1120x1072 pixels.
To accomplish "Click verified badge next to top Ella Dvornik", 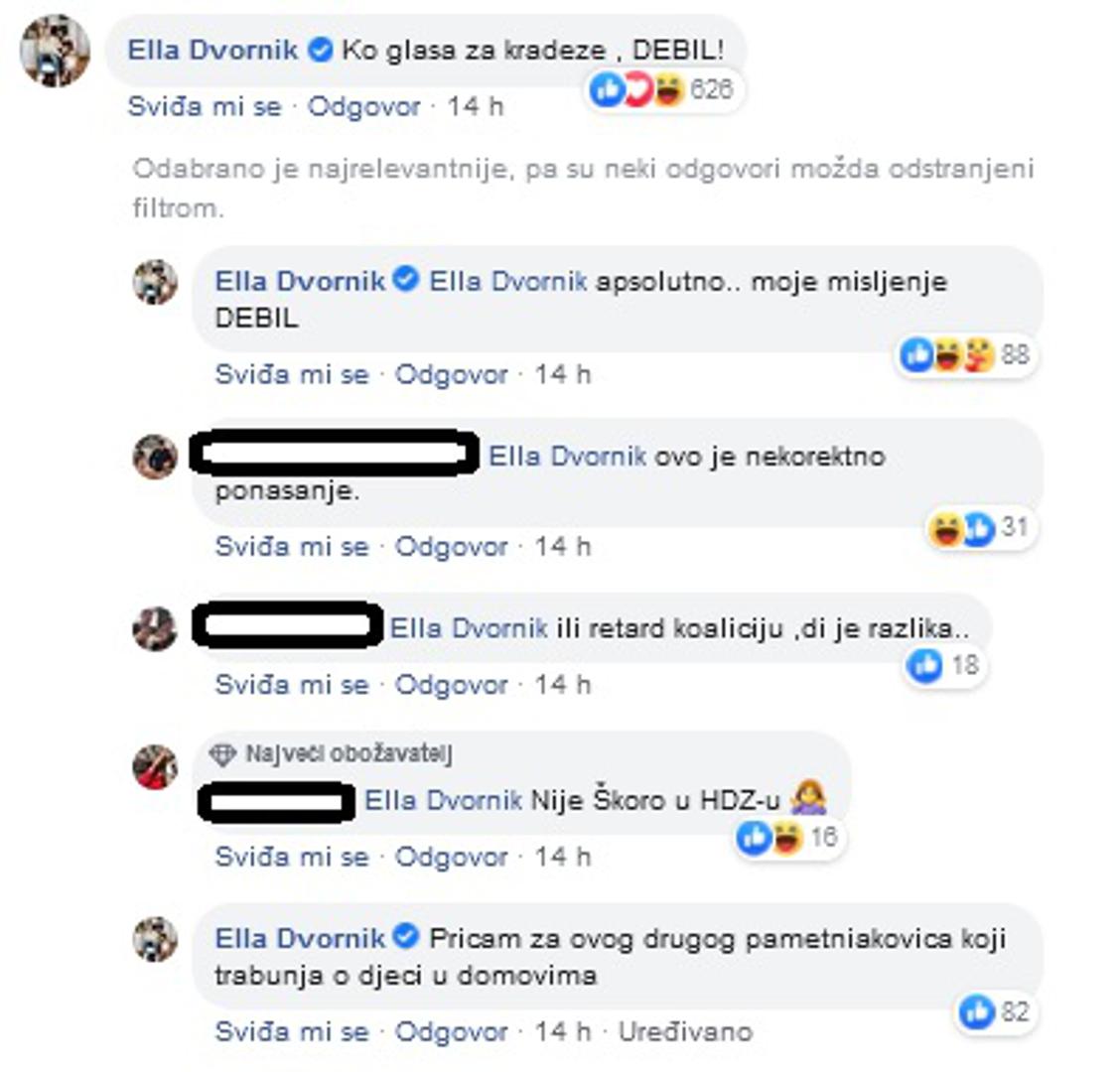I will [x=321, y=50].
